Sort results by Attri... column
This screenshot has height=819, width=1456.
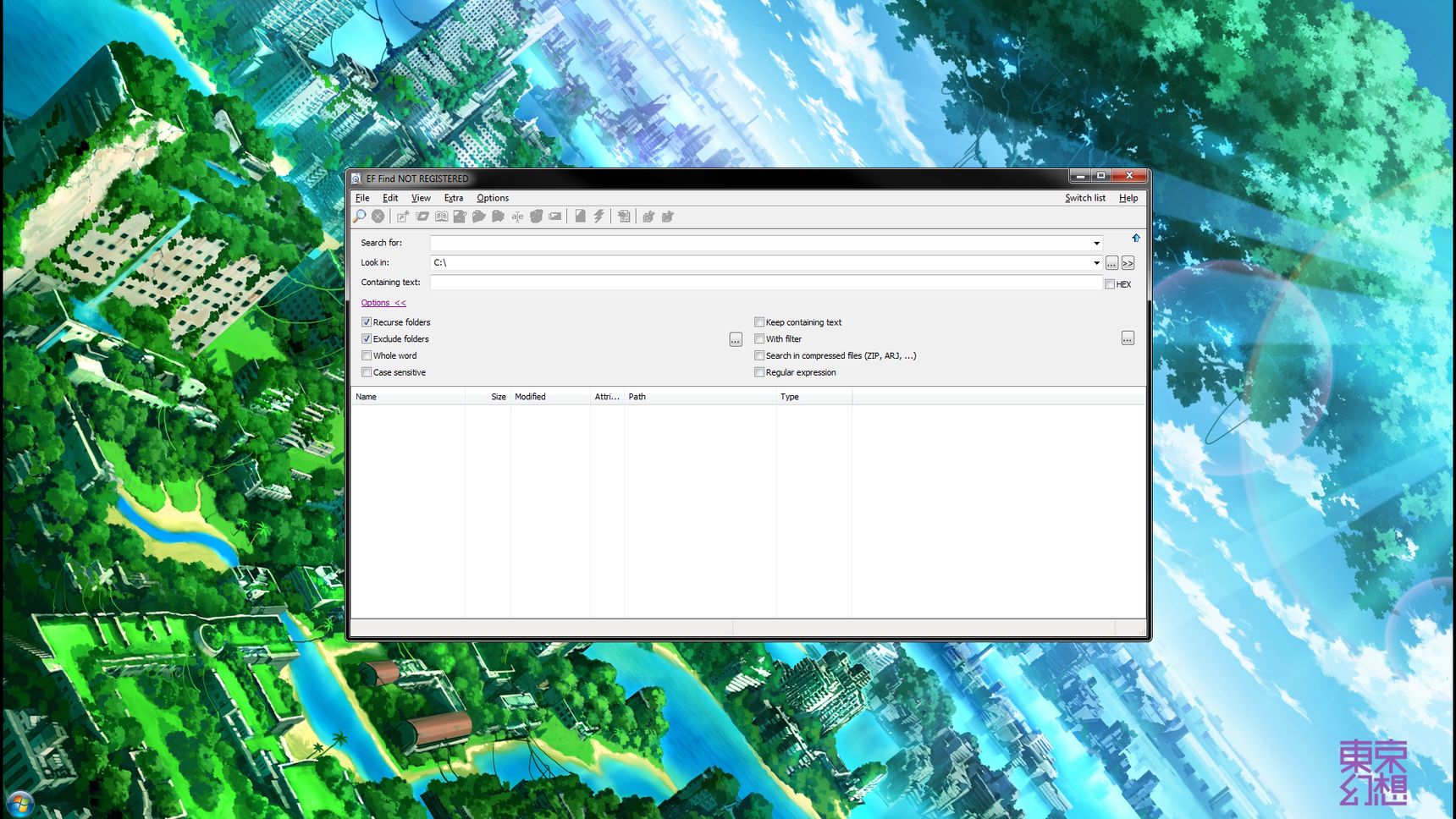[x=607, y=397]
